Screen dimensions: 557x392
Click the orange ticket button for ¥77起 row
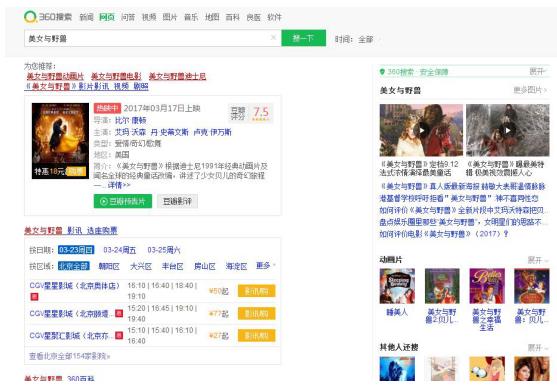click(256, 314)
